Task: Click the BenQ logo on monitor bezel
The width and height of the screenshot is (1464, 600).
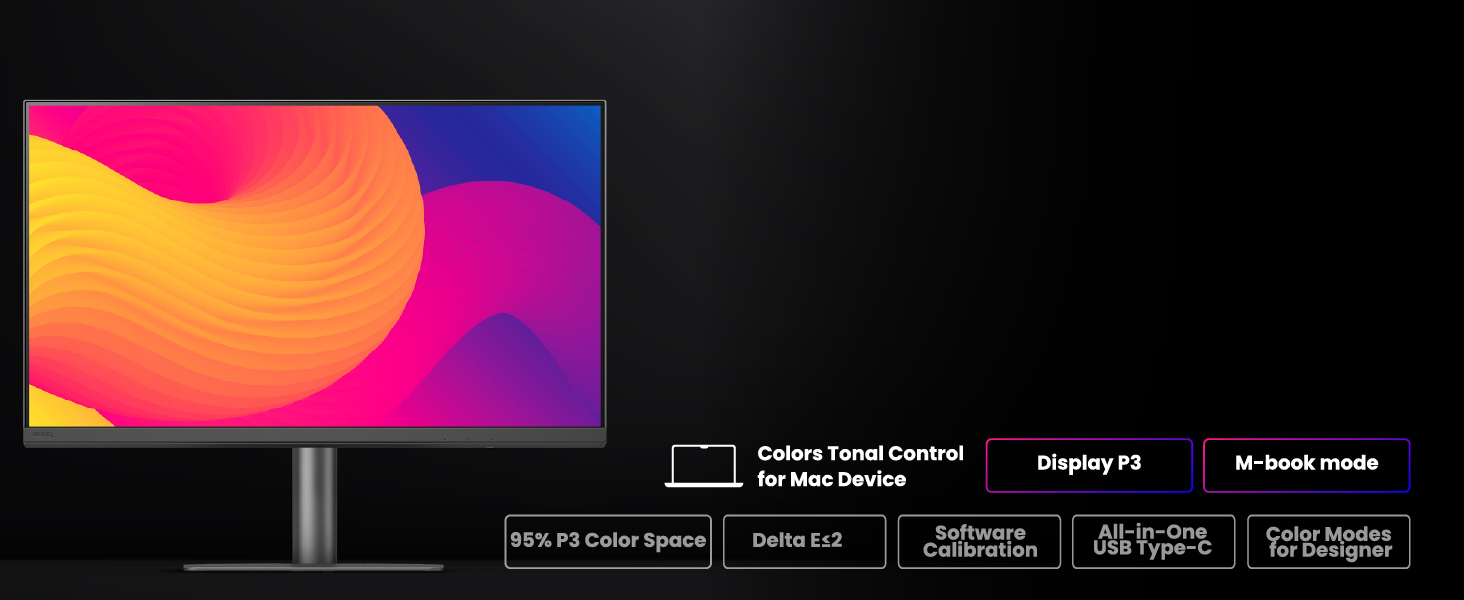Action: 44,435
